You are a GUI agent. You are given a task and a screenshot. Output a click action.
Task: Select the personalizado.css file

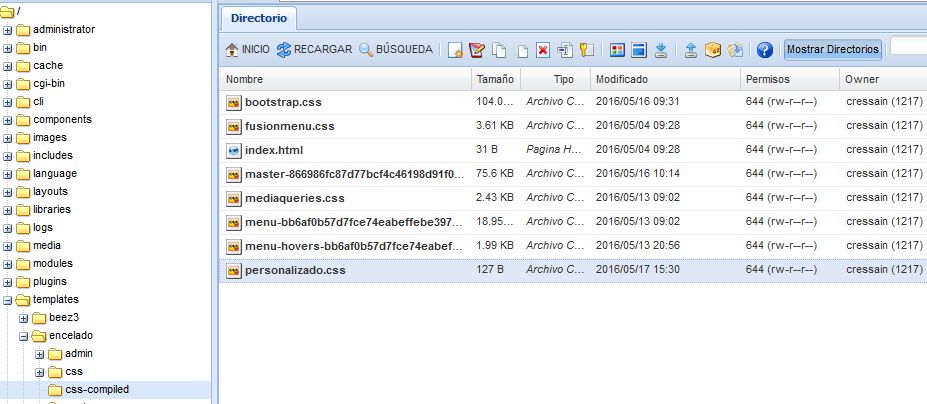pos(295,270)
